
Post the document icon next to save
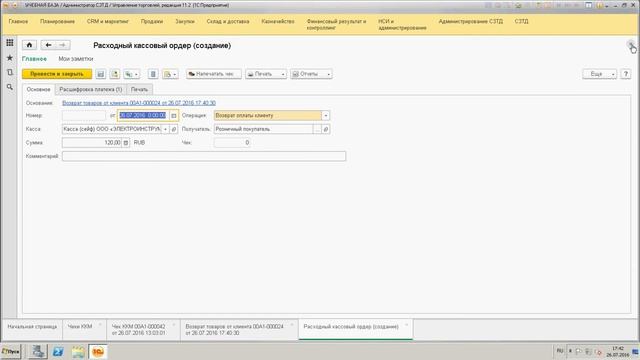(115, 74)
